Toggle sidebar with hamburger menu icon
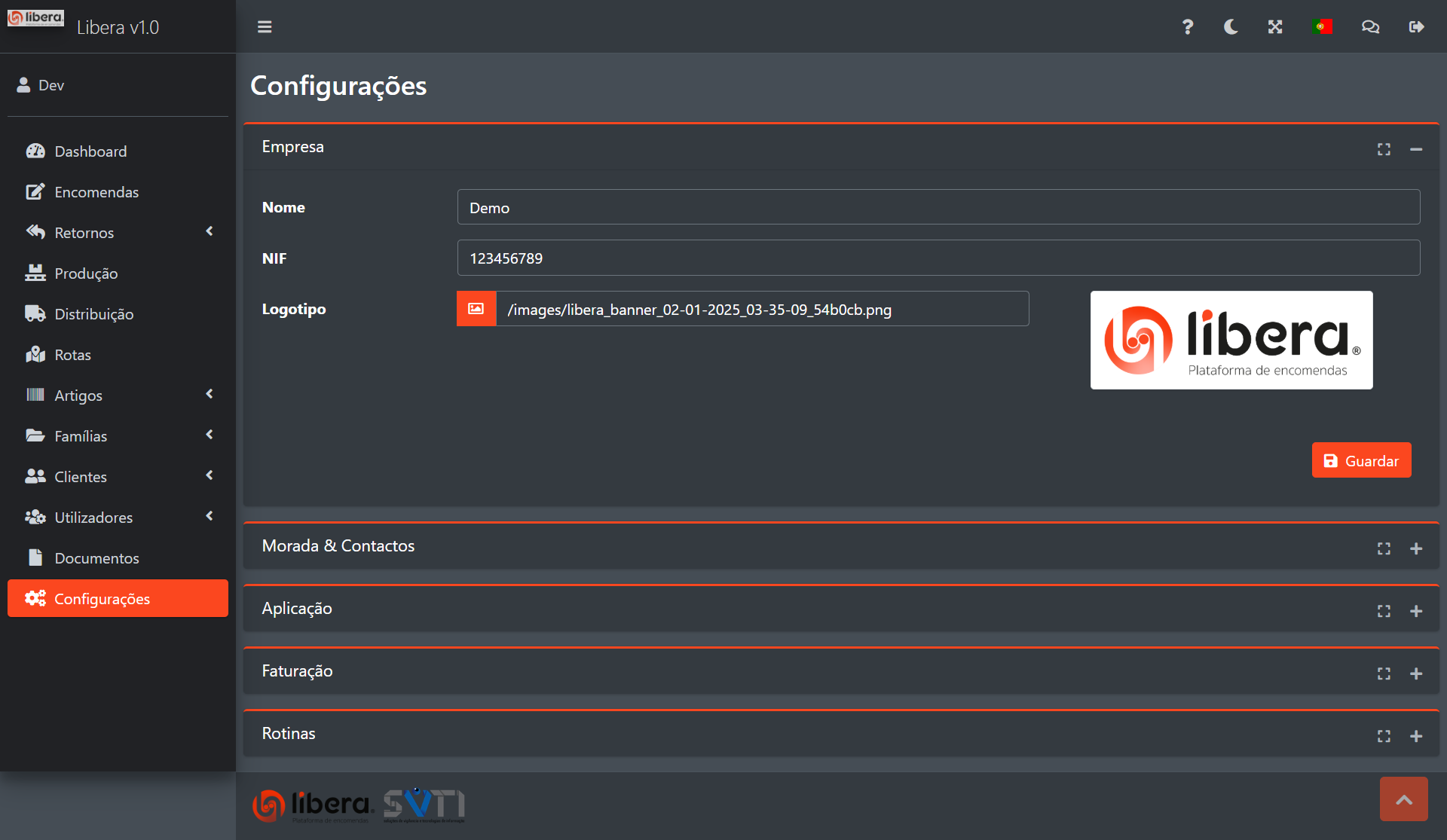This screenshot has height=840, width=1447. 265,27
